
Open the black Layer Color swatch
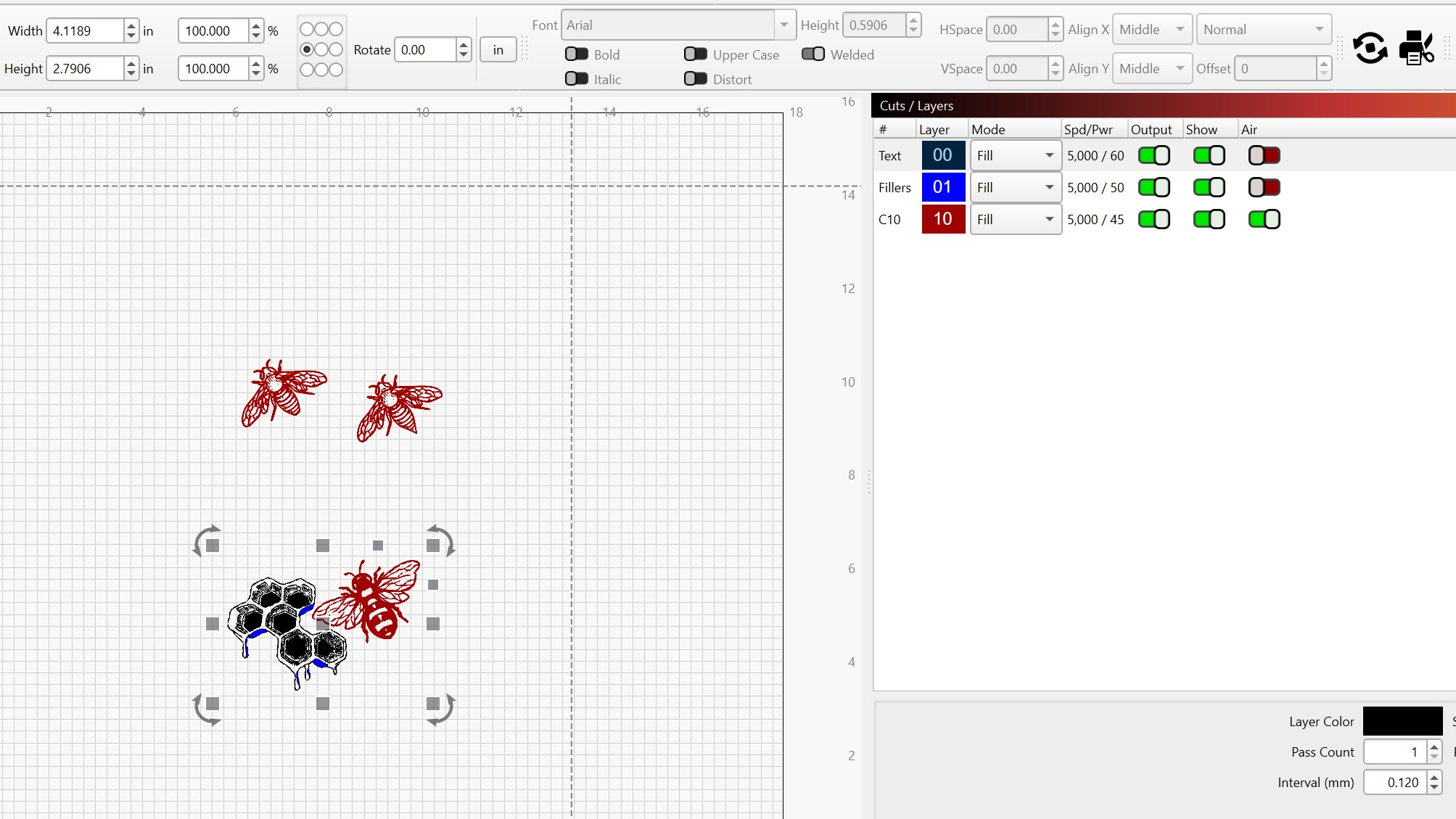pos(1402,721)
